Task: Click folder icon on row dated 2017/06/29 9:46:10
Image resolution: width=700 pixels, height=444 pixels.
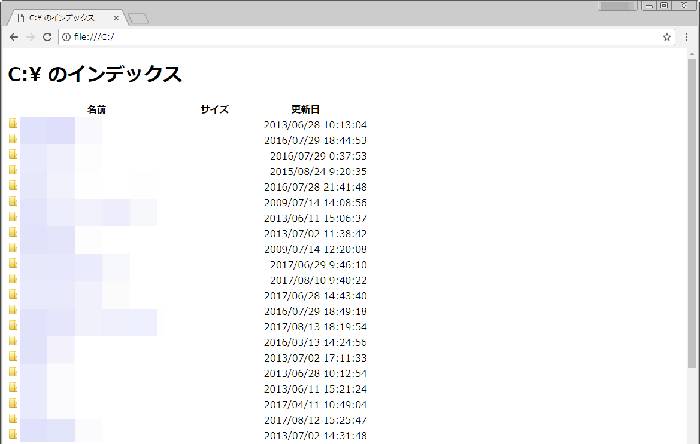Action: [13, 263]
